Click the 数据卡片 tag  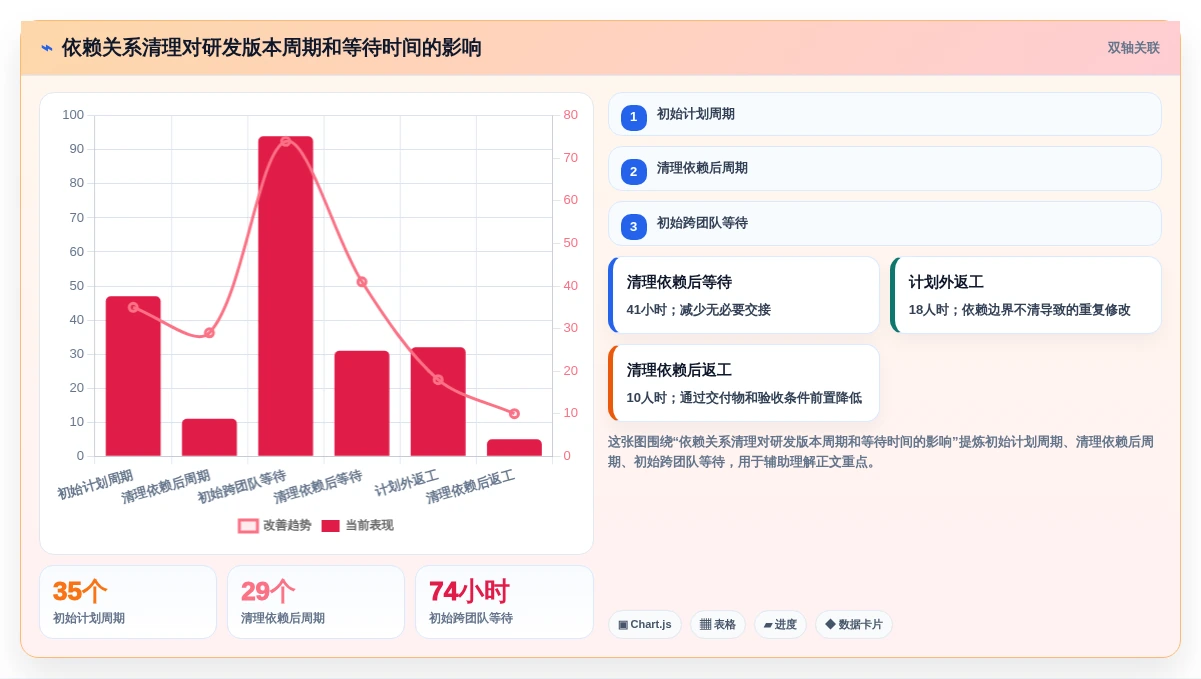click(854, 625)
